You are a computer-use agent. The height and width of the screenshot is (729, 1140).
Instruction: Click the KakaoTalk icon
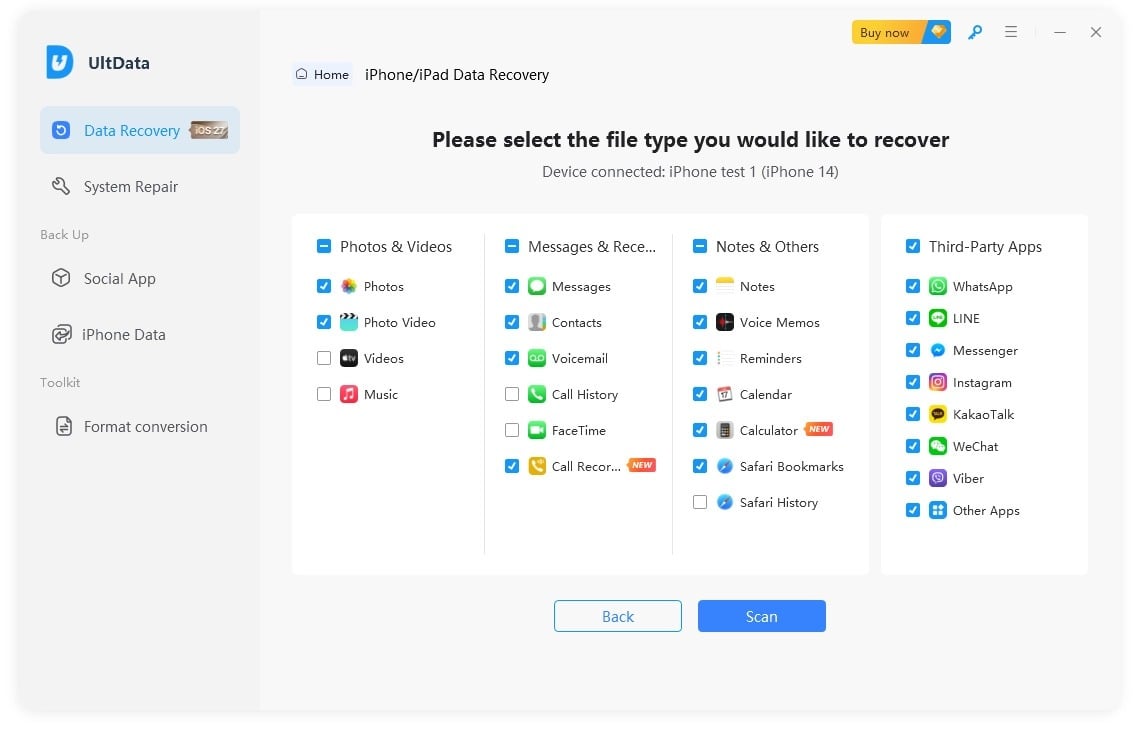click(x=938, y=414)
